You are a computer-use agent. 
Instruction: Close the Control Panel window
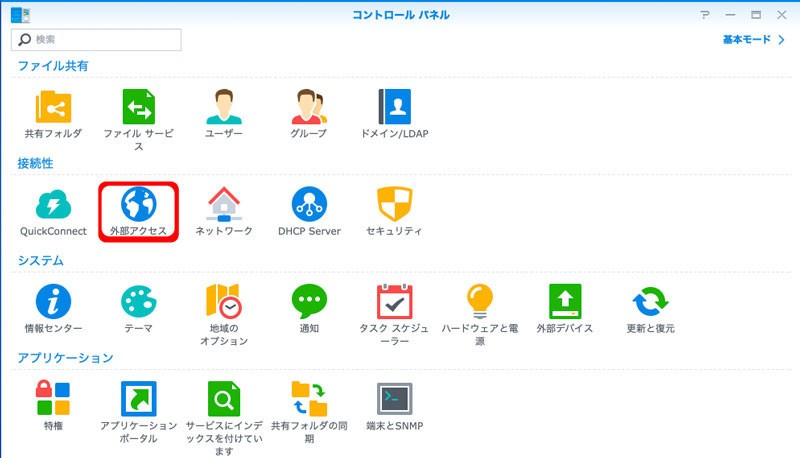click(x=782, y=15)
